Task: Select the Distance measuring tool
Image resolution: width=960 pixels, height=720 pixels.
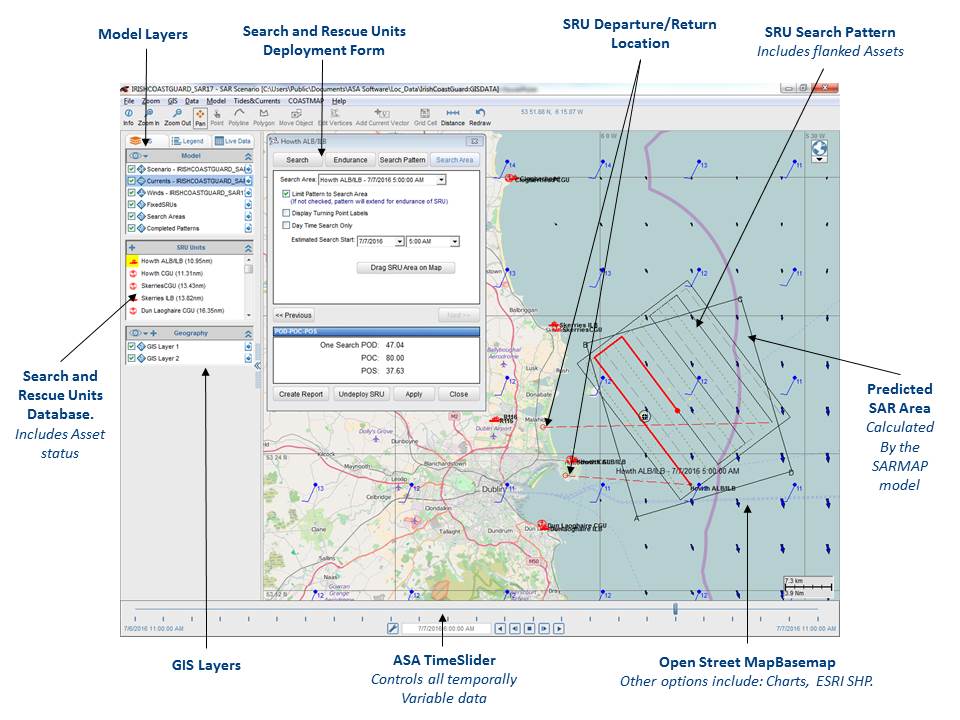Action: pos(452,118)
